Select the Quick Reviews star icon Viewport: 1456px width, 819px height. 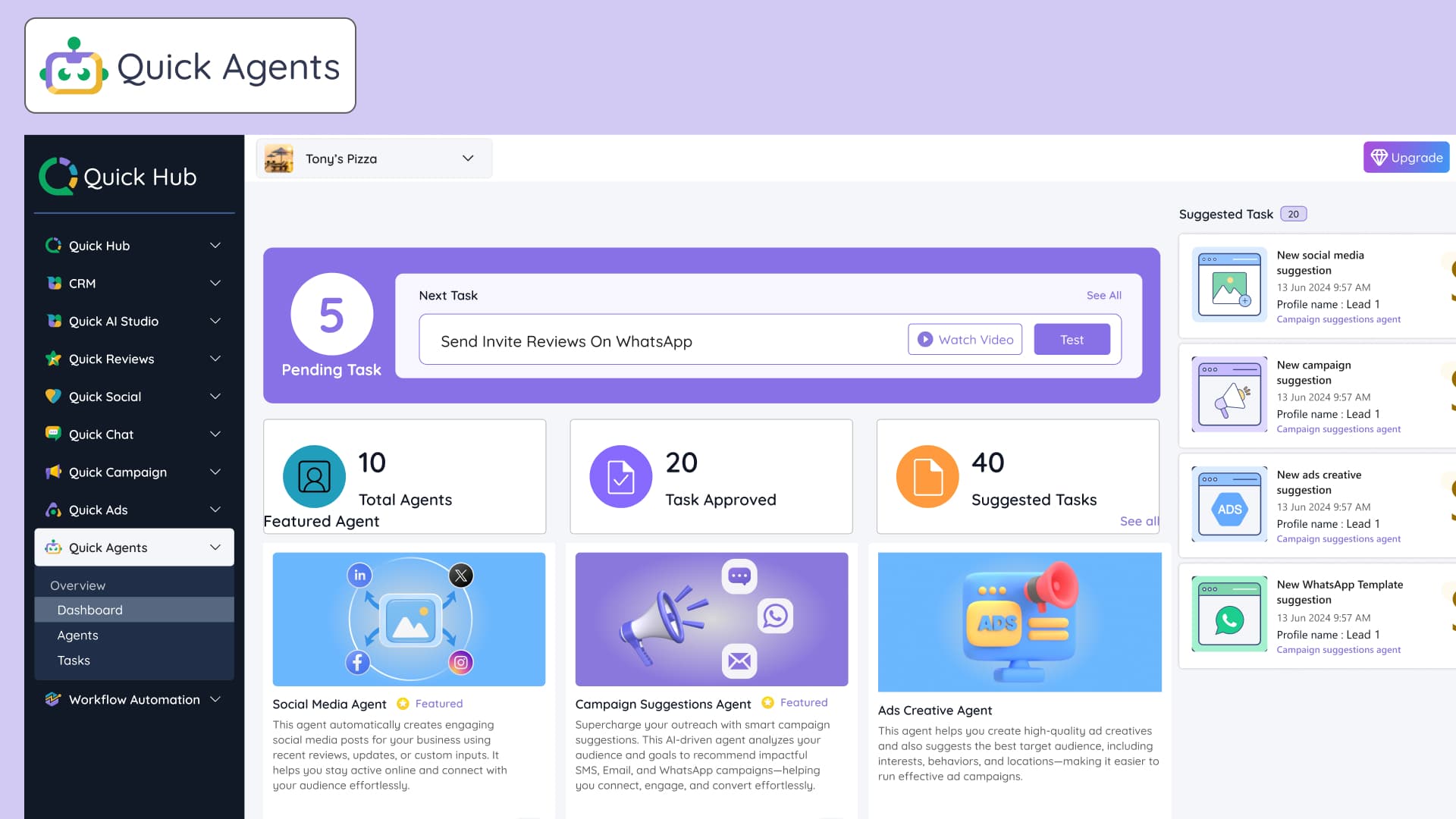(54, 359)
